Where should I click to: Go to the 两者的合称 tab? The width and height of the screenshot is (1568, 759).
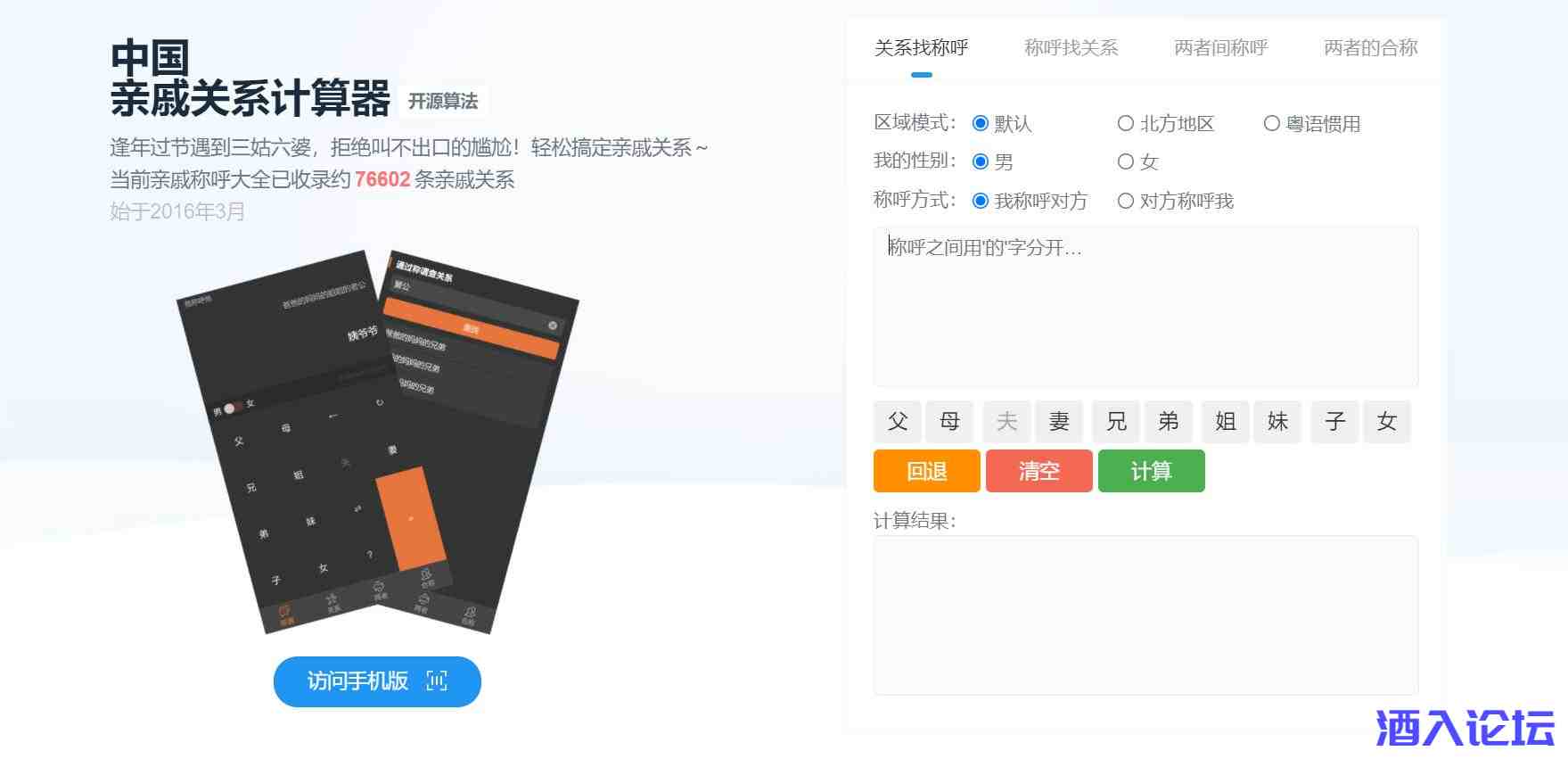pos(1370,48)
